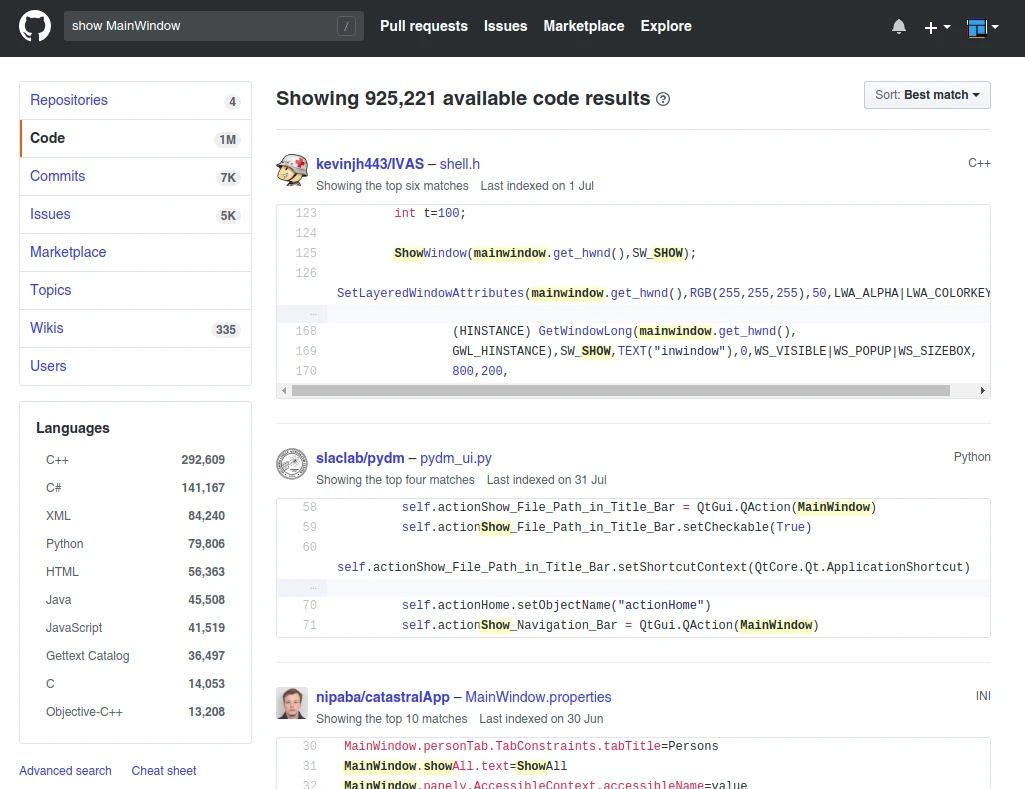The height and width of the screenshot is (789, 1025).
Task: Open the pydm_ui.py file
Action: click(x=456, y=458)
